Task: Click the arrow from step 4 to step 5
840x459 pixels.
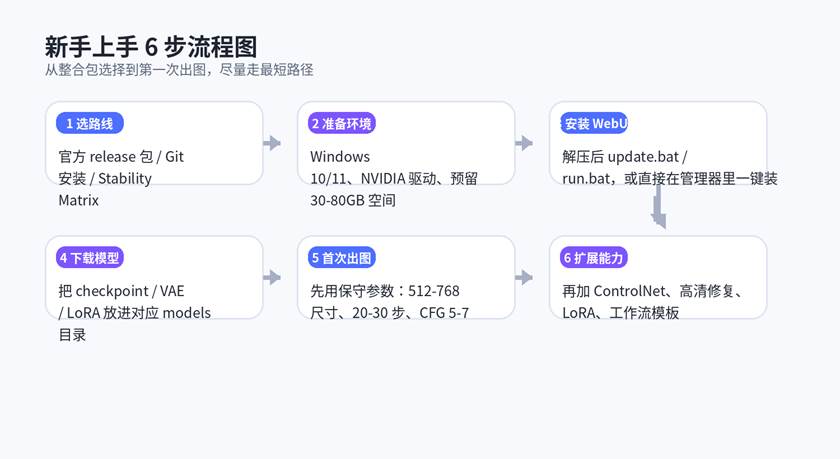Action: click(x=271, y=278)
